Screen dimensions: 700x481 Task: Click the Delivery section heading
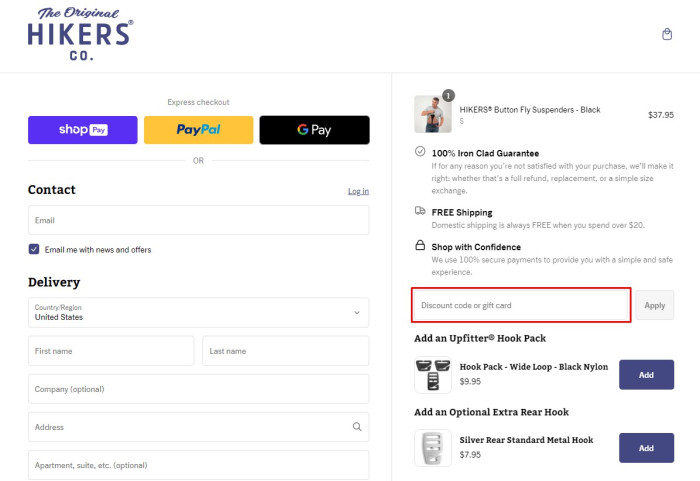54,282
